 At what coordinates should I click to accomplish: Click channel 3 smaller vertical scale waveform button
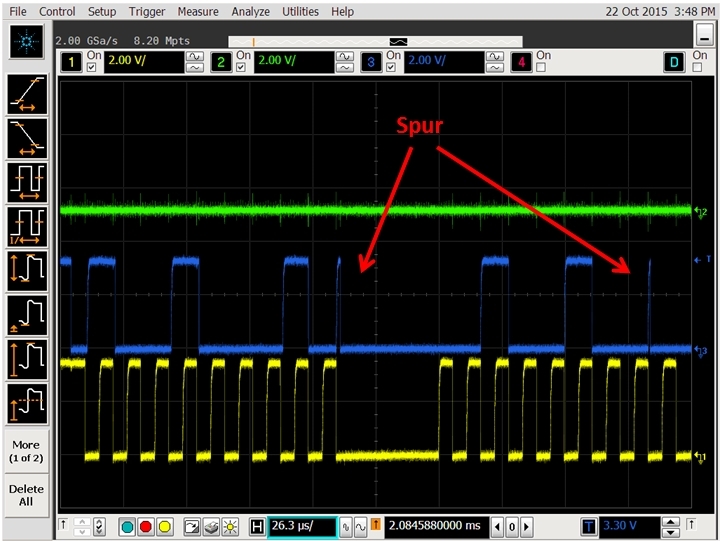495,68
